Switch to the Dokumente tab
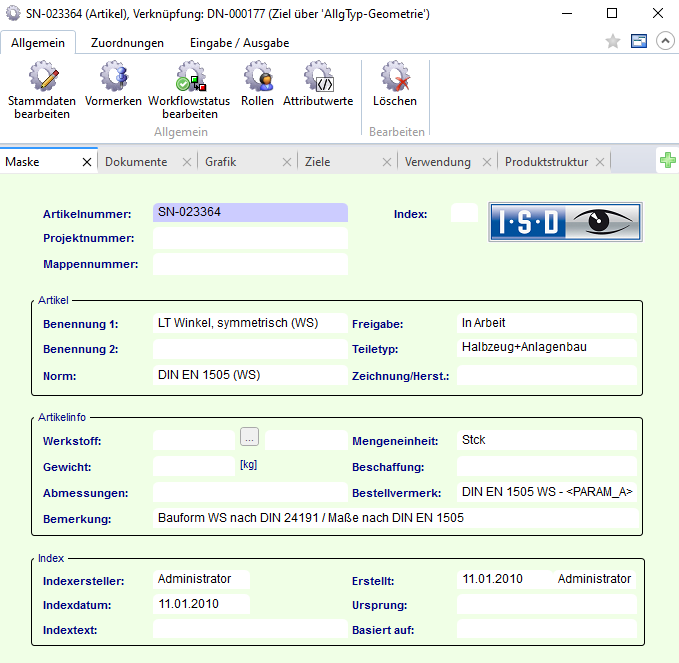679x663 pixels. pyautogui.click(x=136, y=162)
